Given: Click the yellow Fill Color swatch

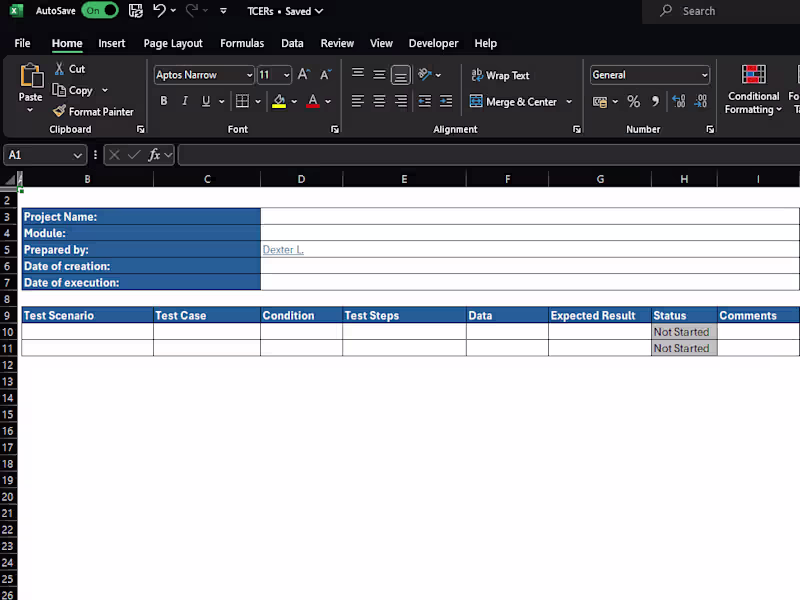Looking at the screenshot, I should click(x=281, y=102).
